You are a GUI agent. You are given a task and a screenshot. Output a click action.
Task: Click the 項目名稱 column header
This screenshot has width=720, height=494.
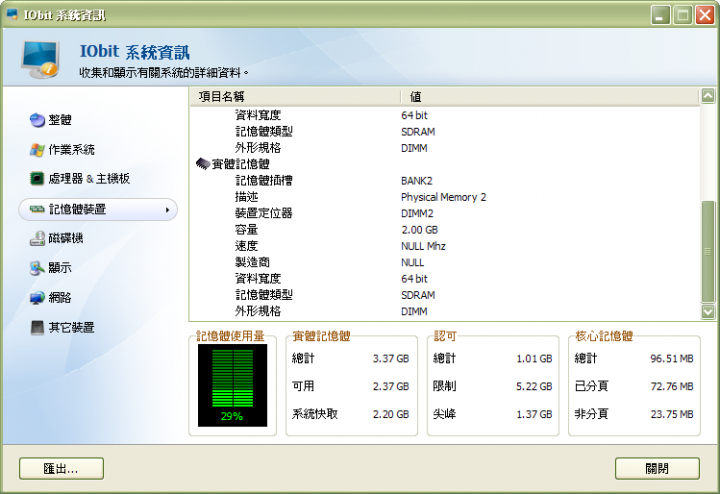(294, 96)
